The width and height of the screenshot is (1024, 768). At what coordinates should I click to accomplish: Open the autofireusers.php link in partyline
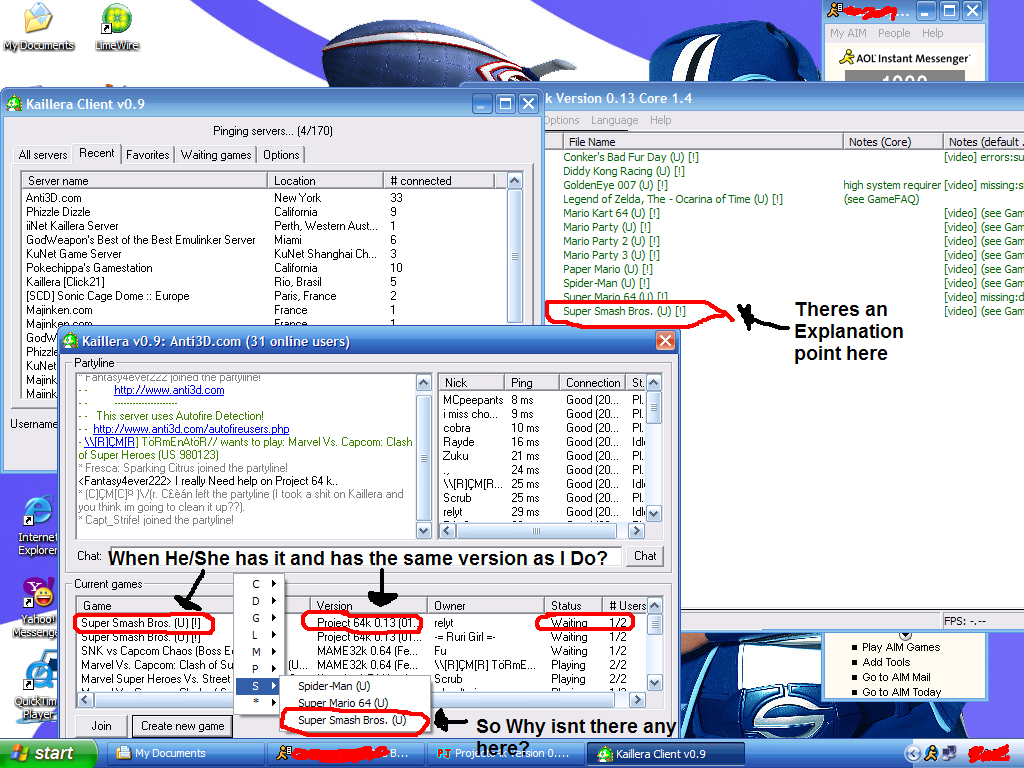coord(191,429)
